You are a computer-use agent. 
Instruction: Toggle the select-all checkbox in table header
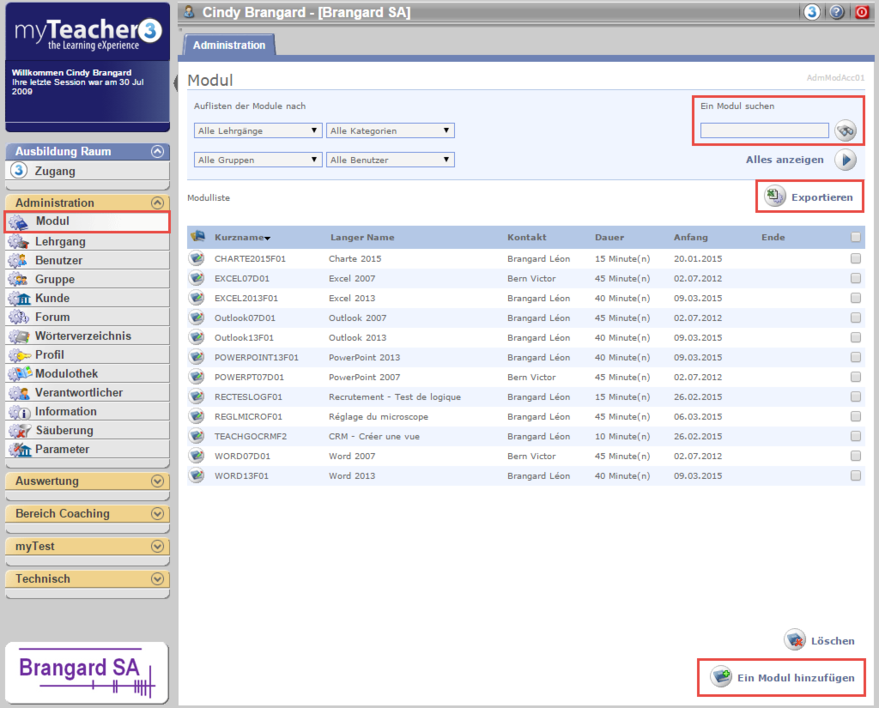(855, 237)
